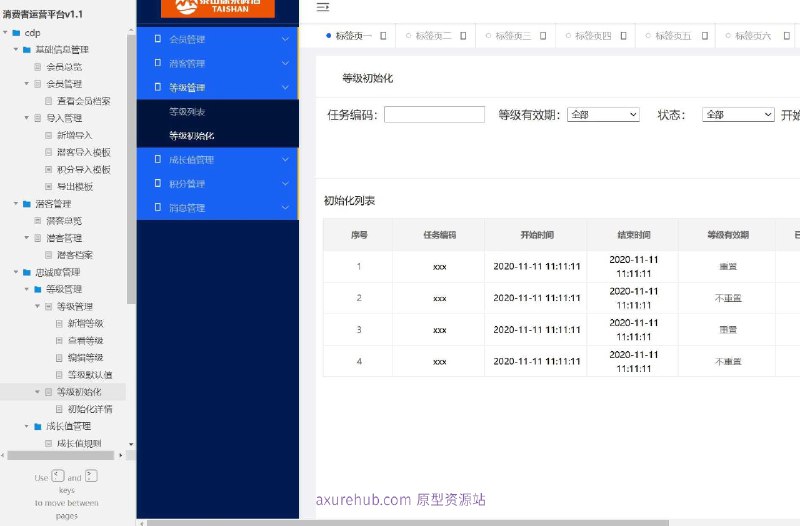This screenshot has width=800, height=526.
Task: Click the right arrow key icon in hint
Action: tap(91, 476)
